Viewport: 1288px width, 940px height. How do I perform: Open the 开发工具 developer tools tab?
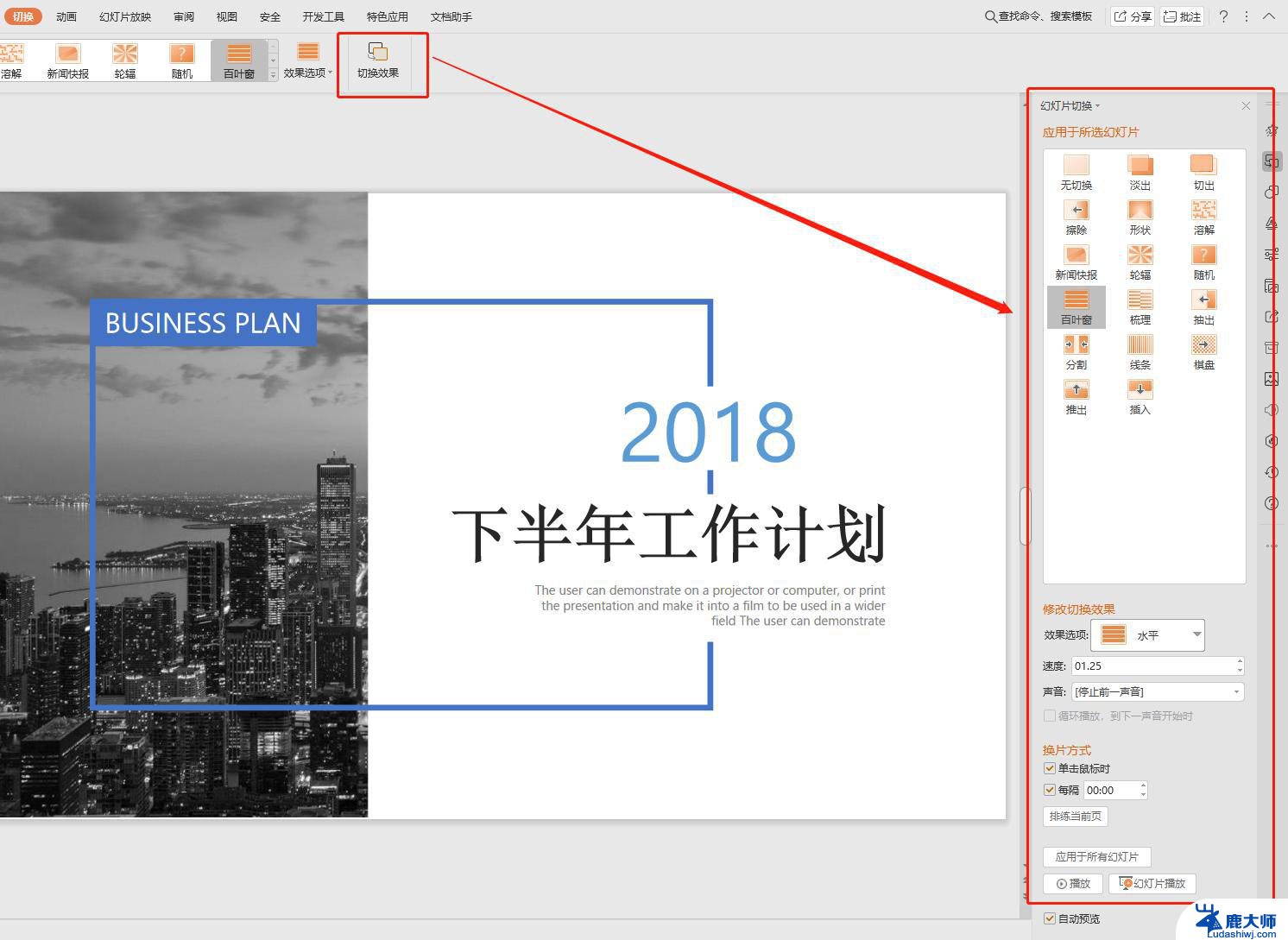coord(324,16)
